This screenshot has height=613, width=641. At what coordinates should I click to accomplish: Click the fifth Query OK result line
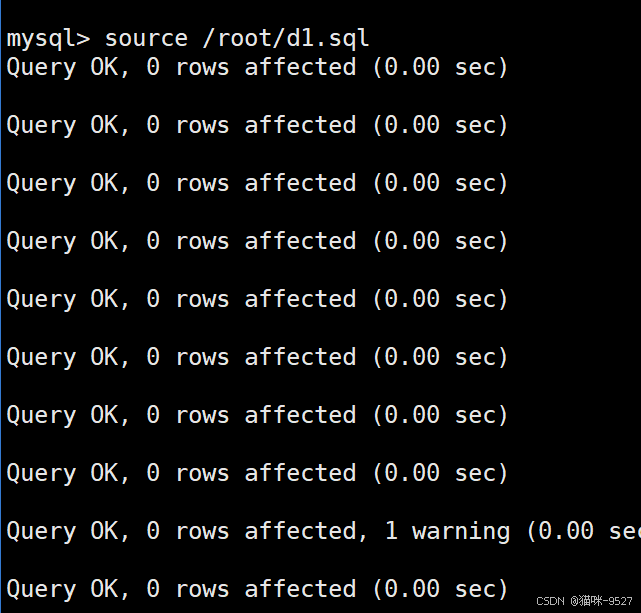(257, 299)
